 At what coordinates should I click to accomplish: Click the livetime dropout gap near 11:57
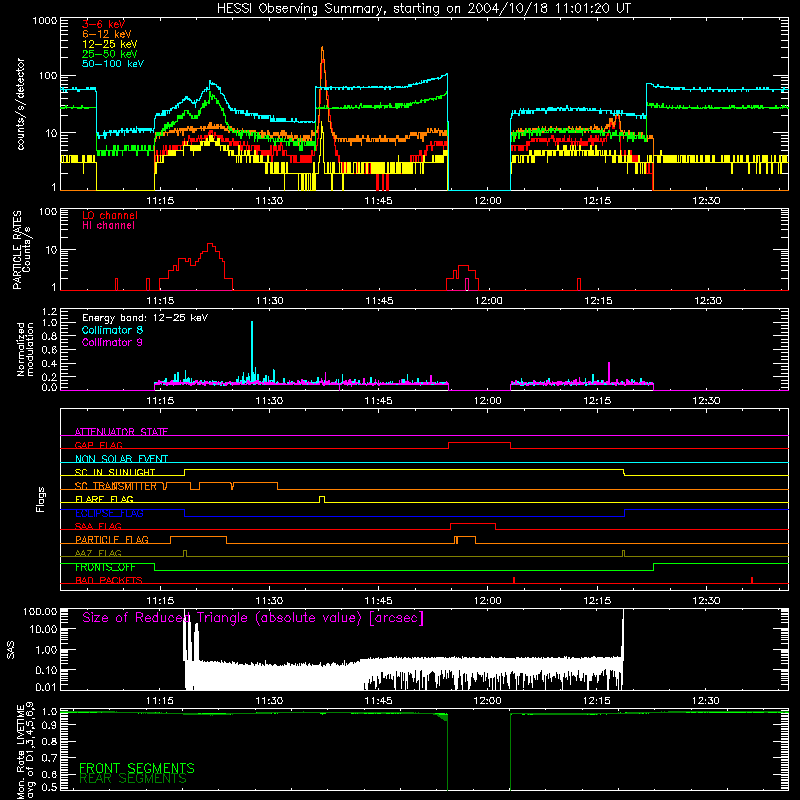[479, 751]
